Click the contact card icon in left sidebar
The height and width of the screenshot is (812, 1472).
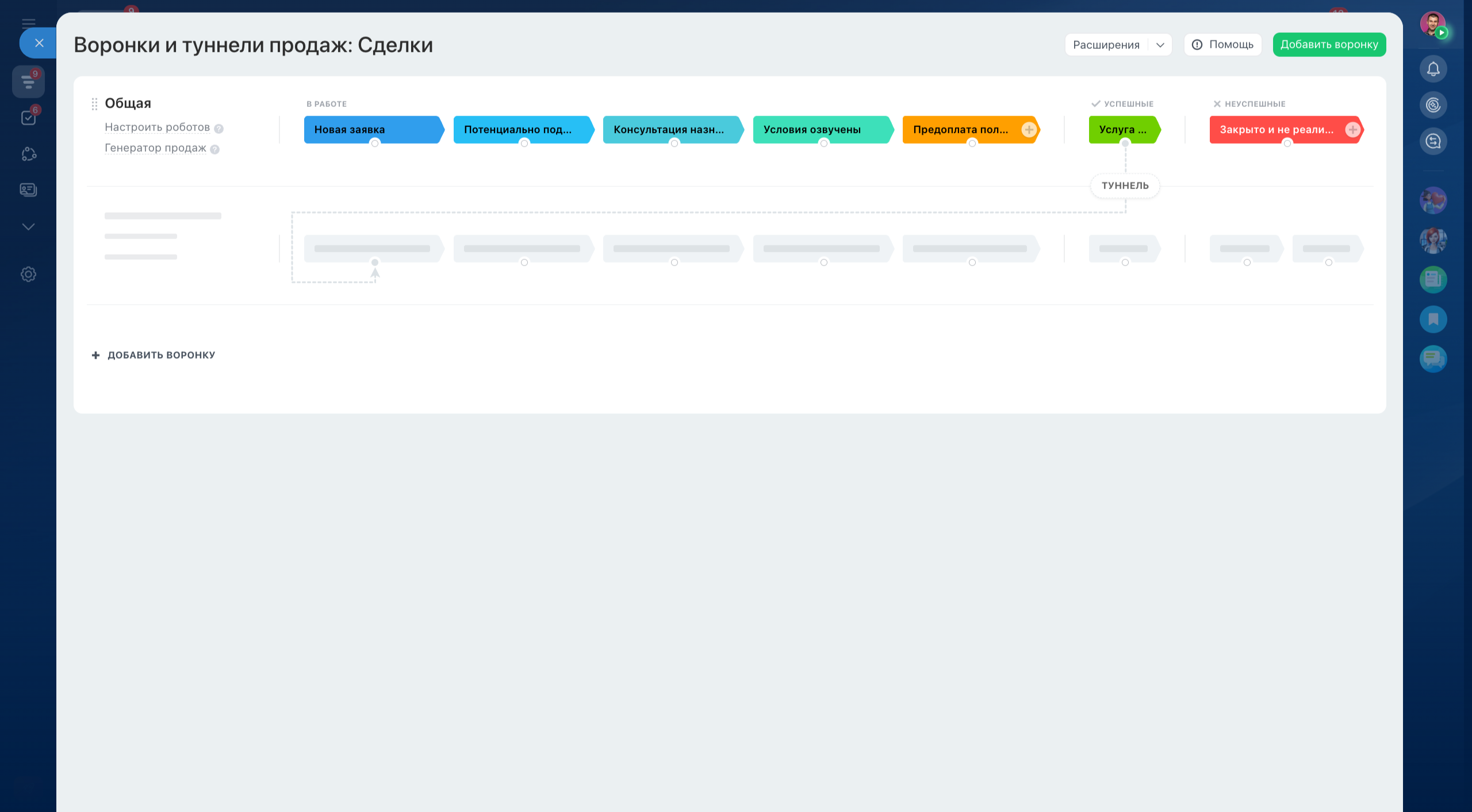(28, 190)
